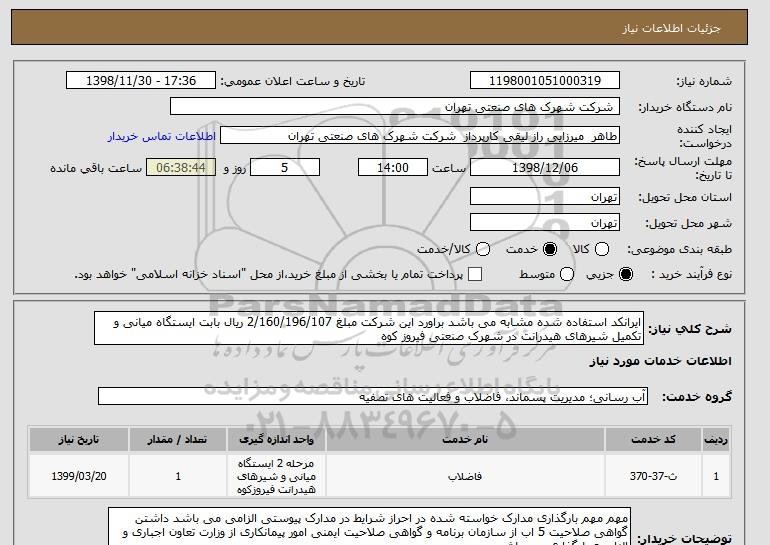Click unit cell مرحله 2 ایستگاه میانی
Image resolution: width=770 pixels, height=545 pixels.
[x=276, y=476]
